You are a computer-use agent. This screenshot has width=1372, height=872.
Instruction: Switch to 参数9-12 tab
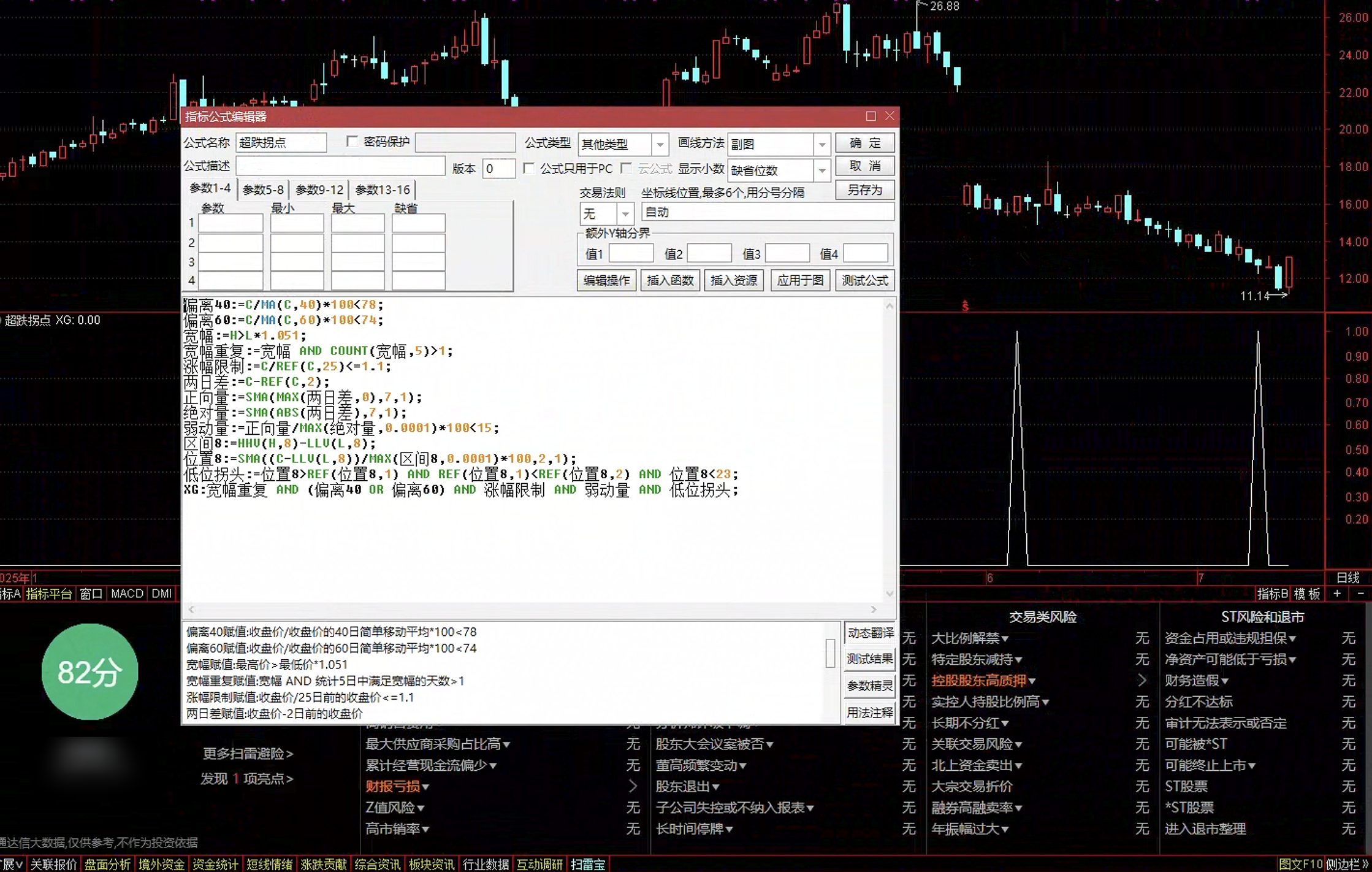(319, 189)
